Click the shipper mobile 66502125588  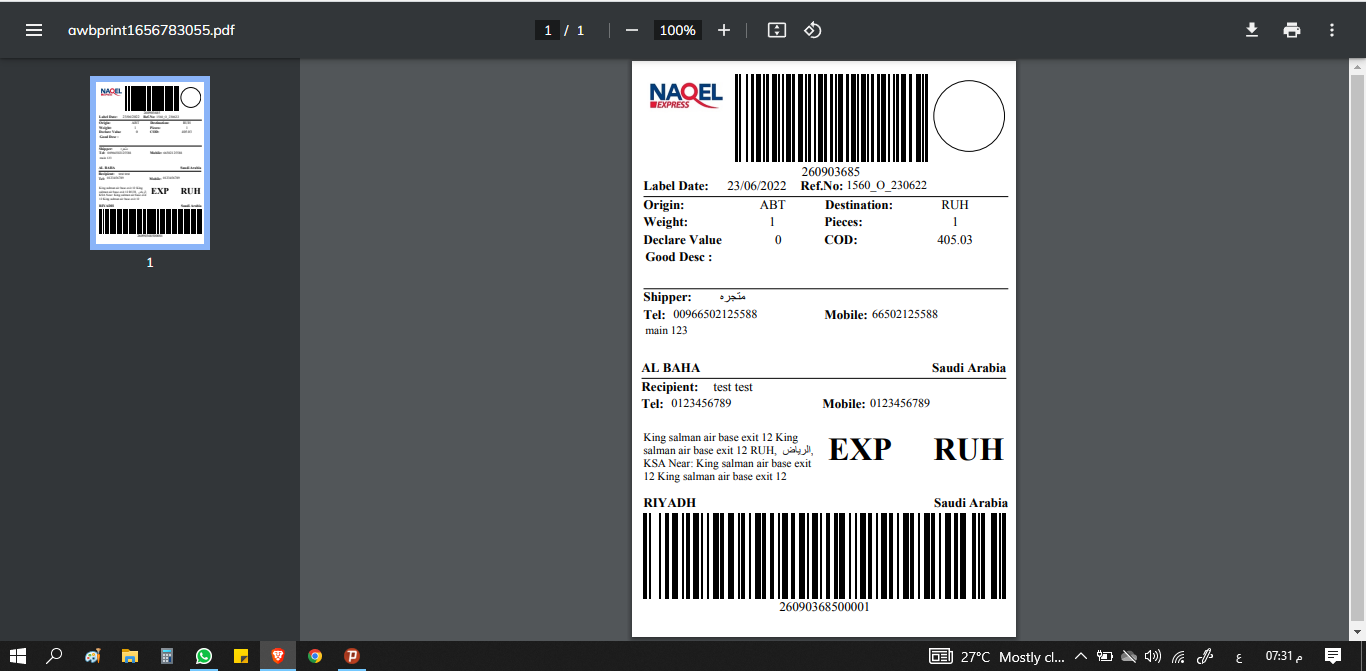pyautogui.click(x=905, y=314)
